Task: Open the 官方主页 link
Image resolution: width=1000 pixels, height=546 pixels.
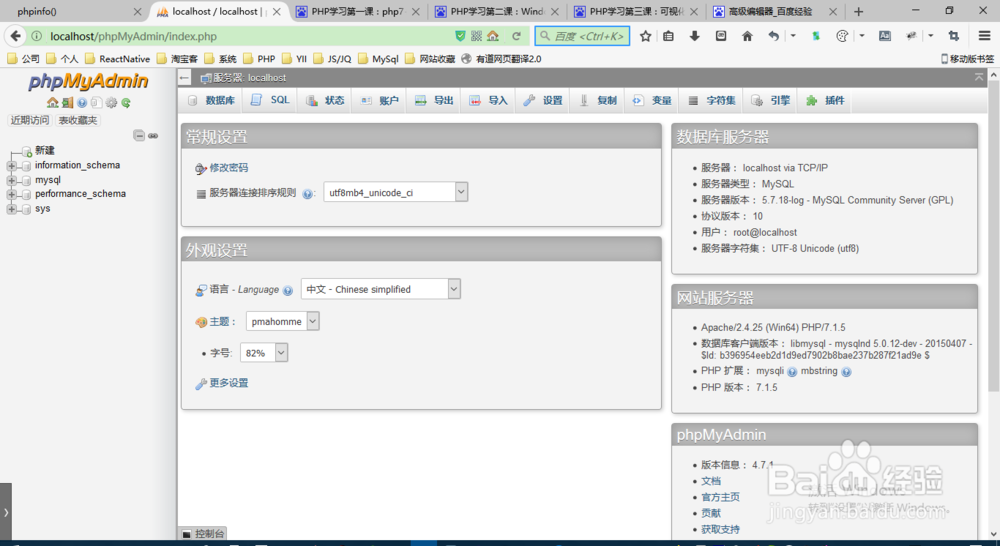Action: point(721,497)
